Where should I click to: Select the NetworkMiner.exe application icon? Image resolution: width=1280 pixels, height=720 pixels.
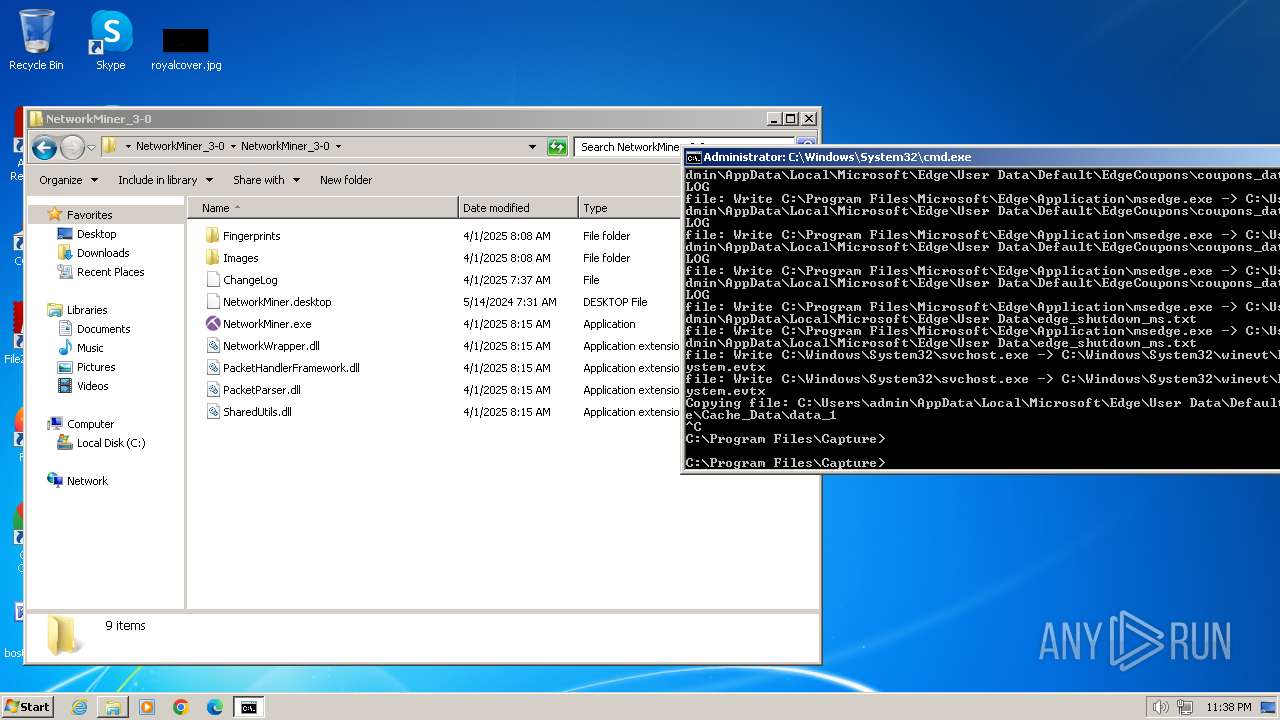click(212, 324)
